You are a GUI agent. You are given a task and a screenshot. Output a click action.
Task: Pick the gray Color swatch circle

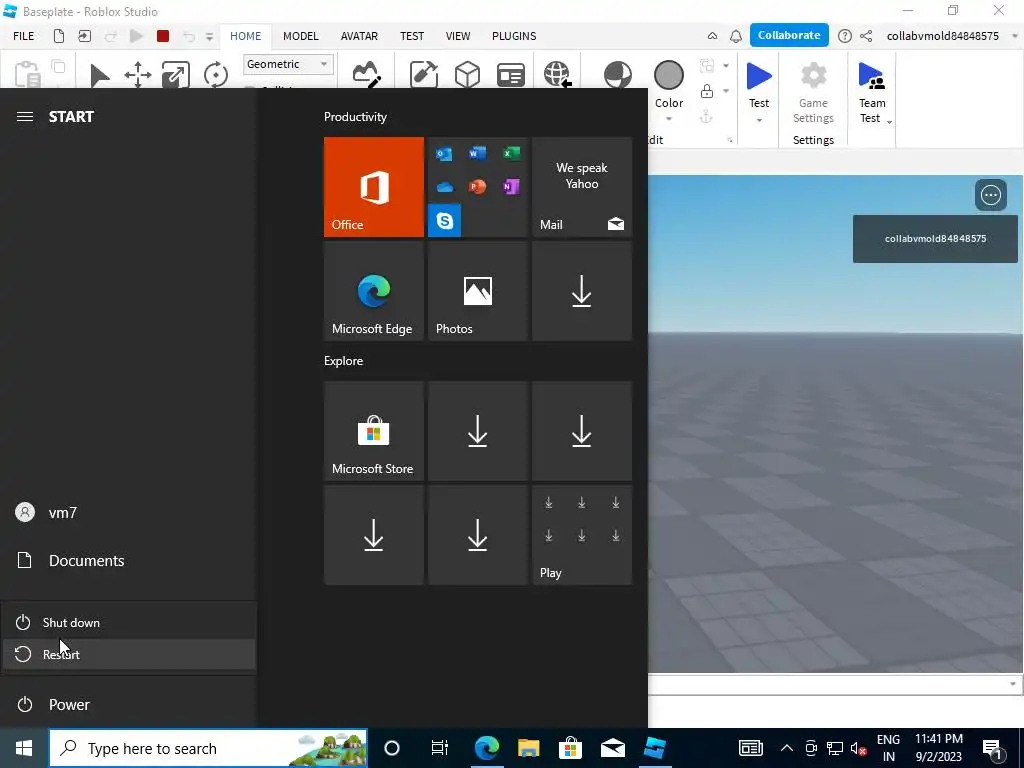[669, 75]
